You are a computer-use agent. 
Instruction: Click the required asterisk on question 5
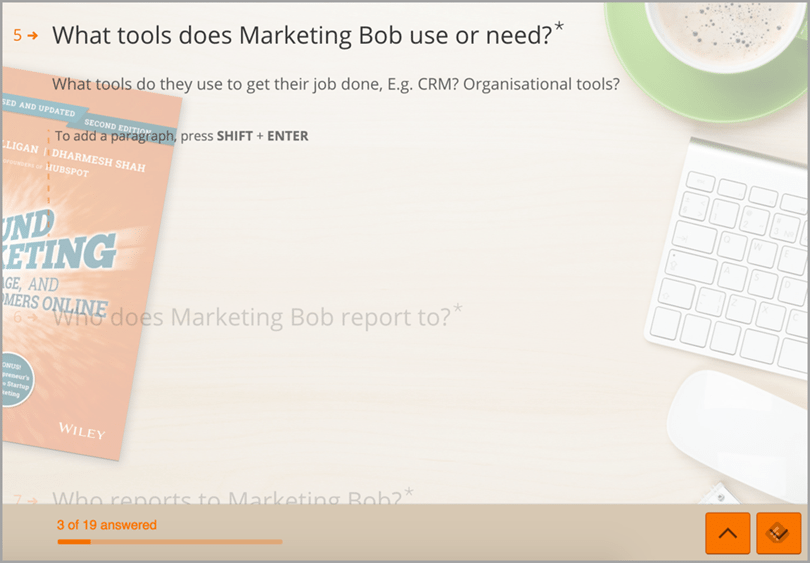558,28
